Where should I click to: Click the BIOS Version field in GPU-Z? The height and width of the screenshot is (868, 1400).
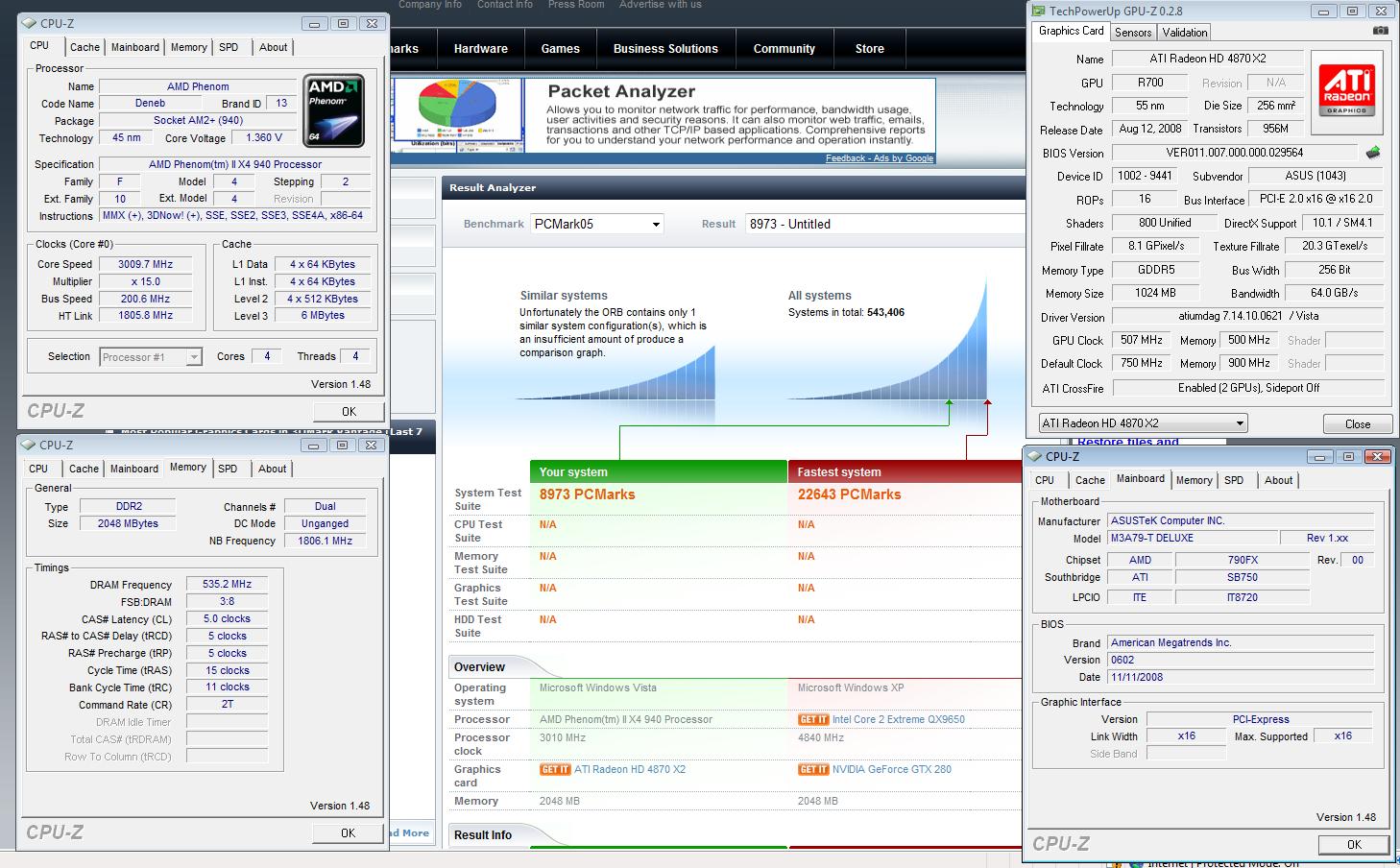pos(1235,153)
